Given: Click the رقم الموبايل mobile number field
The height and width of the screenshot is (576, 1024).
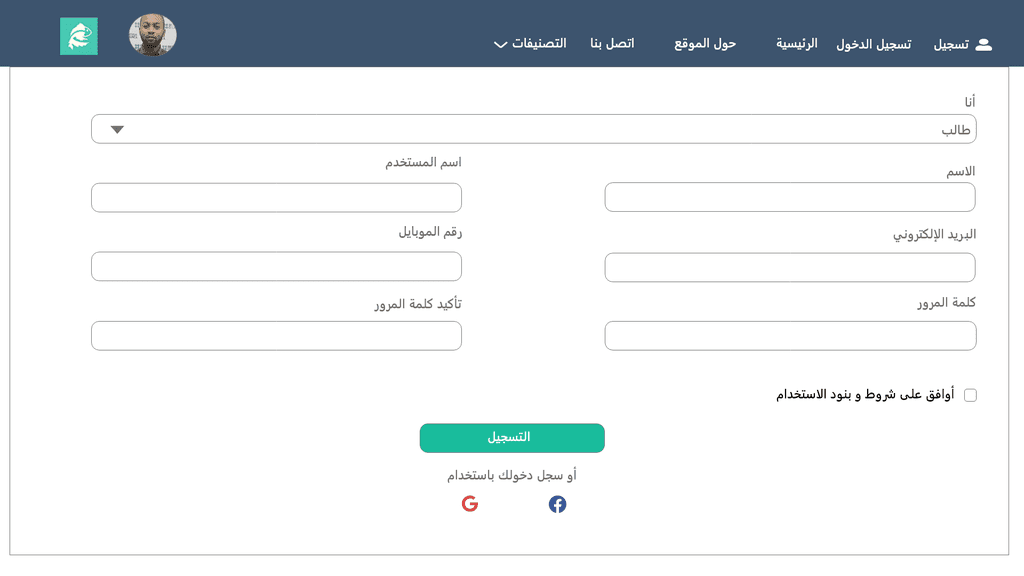Looking at the screenshot, I should coord(276,266).
